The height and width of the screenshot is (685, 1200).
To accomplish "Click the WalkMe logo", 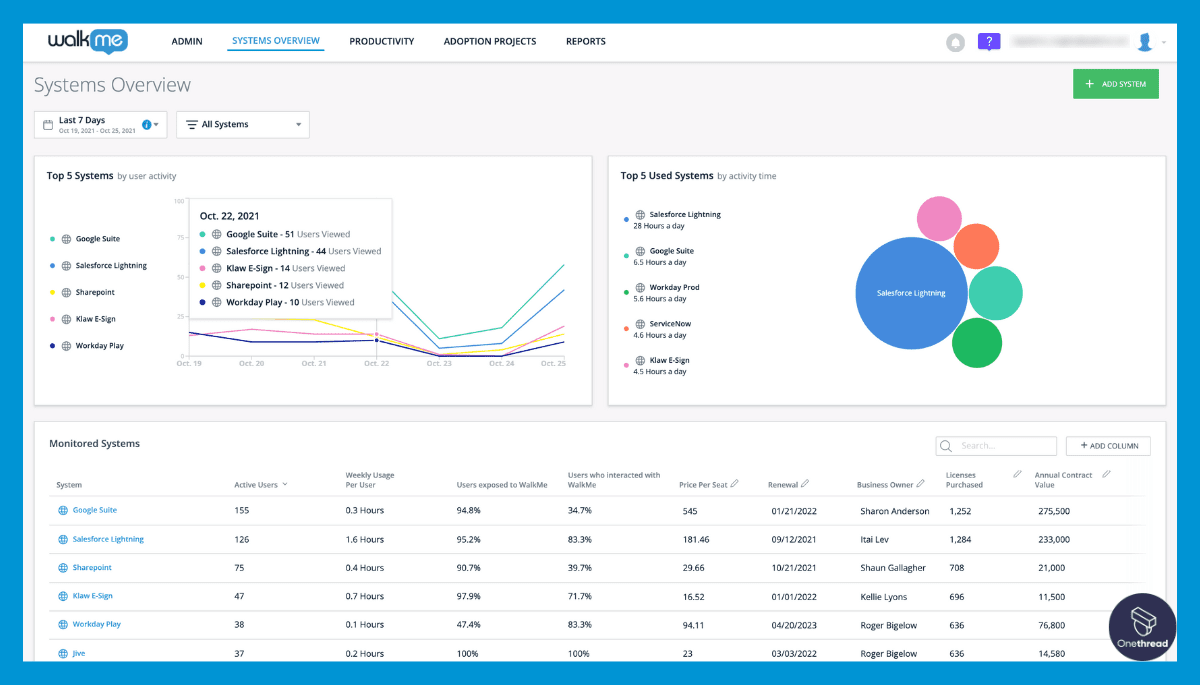I will pos(88,41).
